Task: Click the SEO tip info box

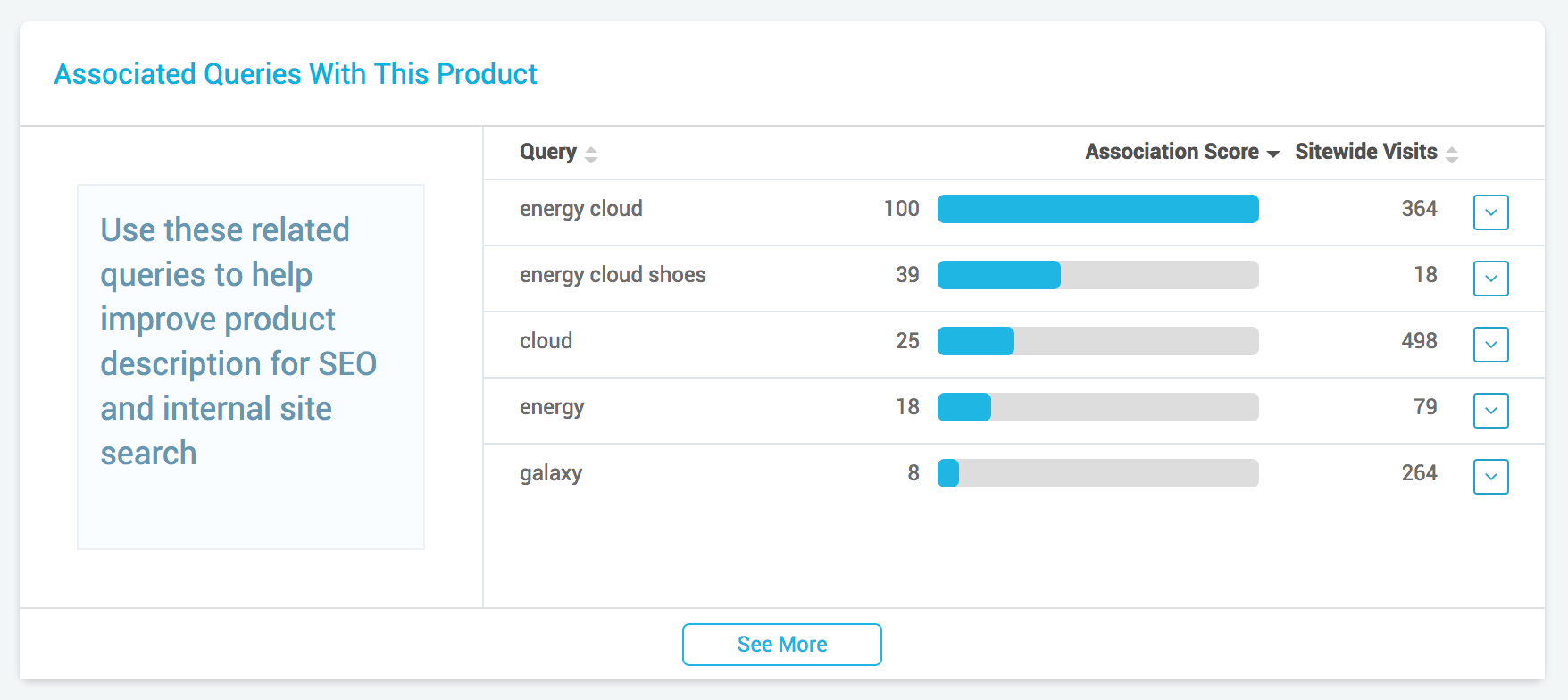Action: click(250, 366)
